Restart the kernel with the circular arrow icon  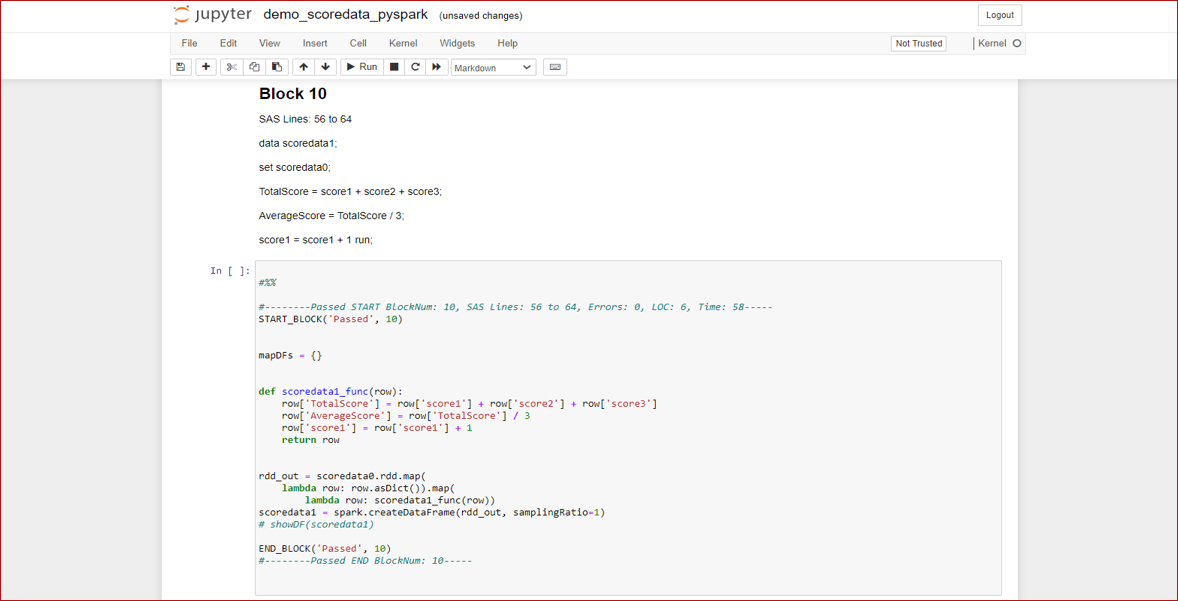point(415,67)
